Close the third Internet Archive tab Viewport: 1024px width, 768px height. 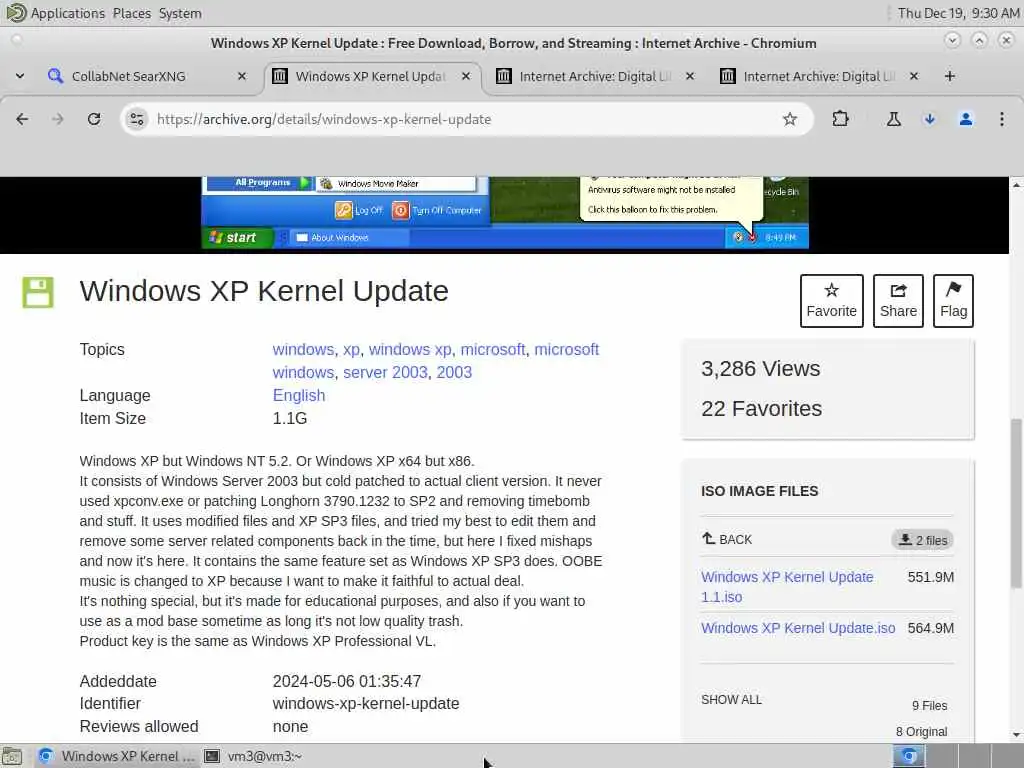[x=690, y=76]
